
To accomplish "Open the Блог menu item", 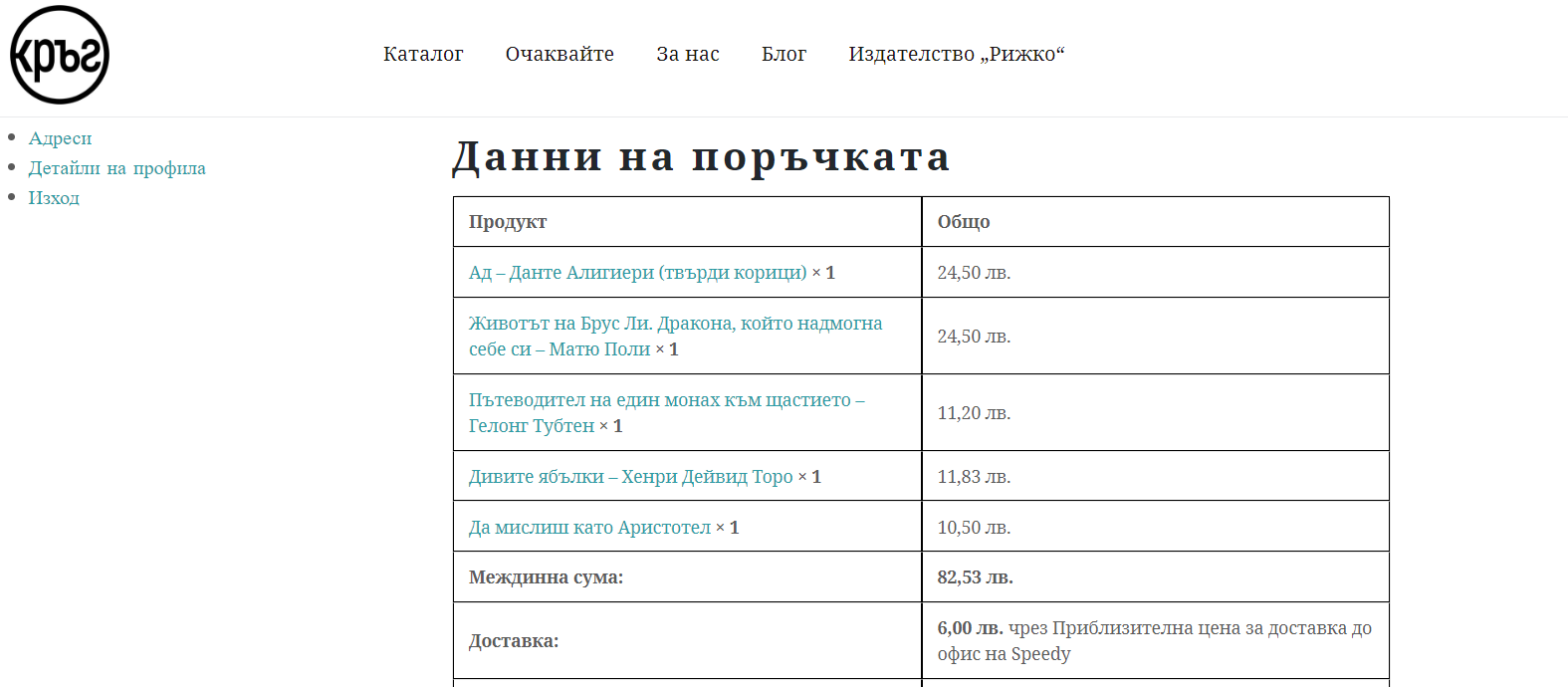I will 784,54.
